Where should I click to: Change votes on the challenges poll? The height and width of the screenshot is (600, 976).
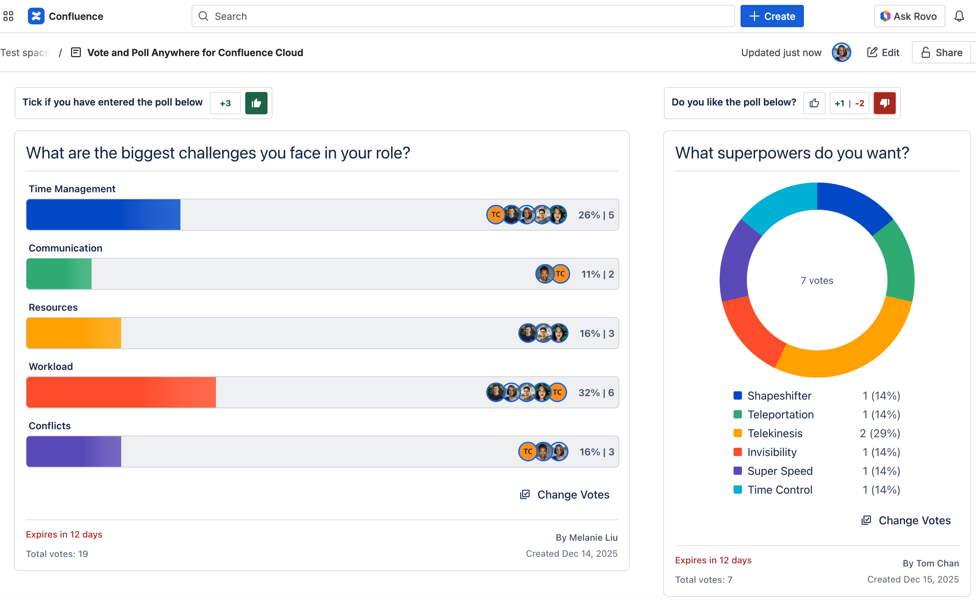564,495
